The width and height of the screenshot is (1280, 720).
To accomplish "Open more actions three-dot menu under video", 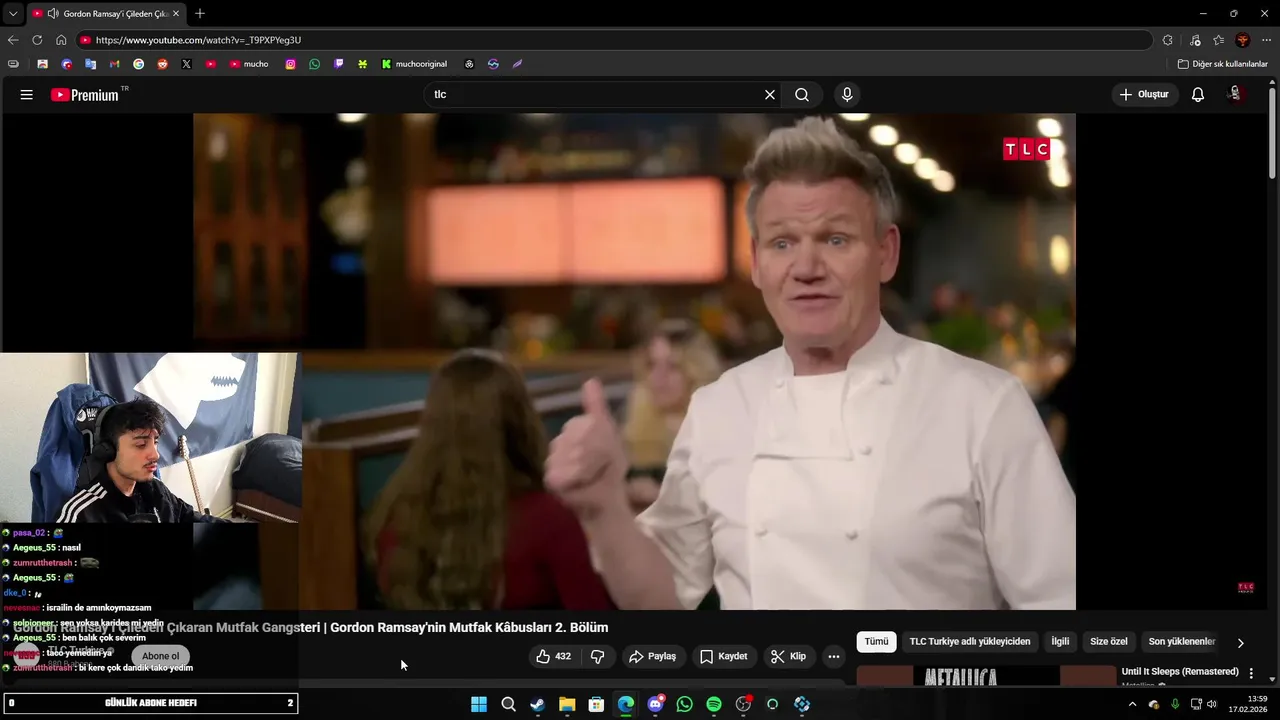I will coord(834,657).
